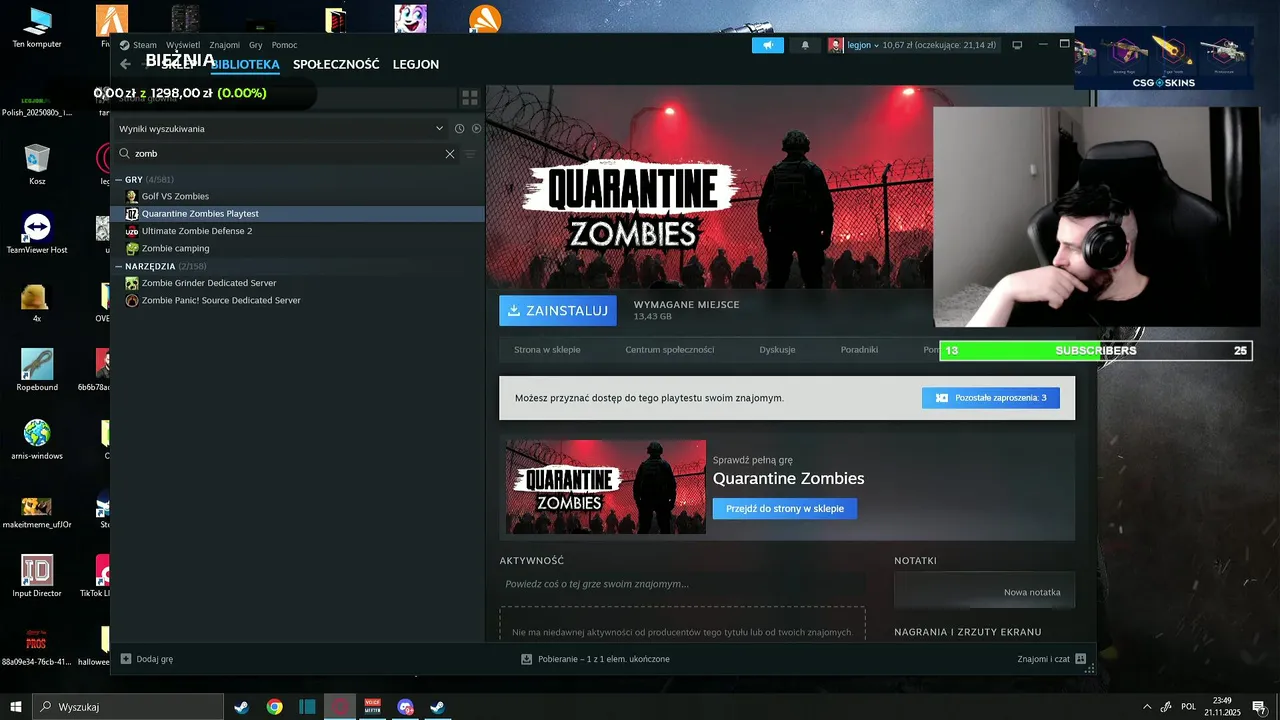The height and width of the screenshot is (720, 1280).
Task: Toggle library grid view icon
Action: pos(469,98)
